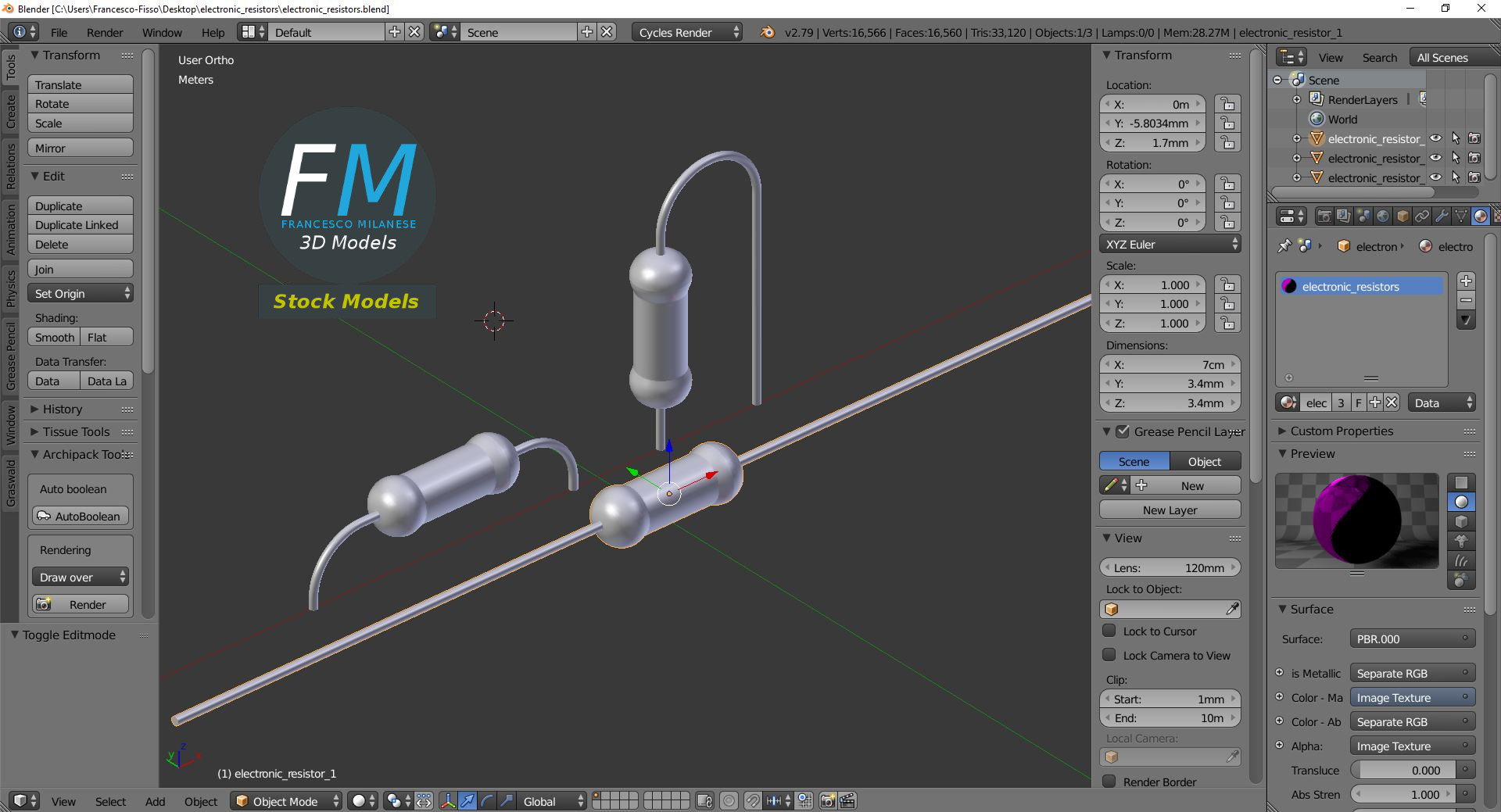The height and width of the screenshot is (812, 1501).
Task: Click the eyedropper in Lock to Object field
Action: (1232, 609)
